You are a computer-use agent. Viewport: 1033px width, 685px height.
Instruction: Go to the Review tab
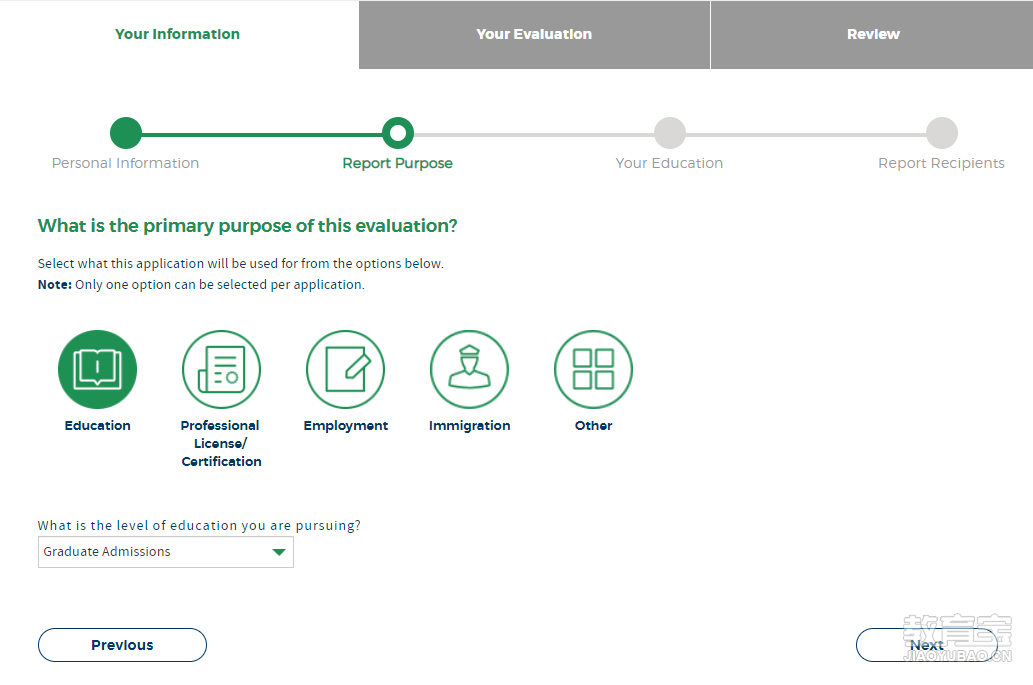point(873,34)
